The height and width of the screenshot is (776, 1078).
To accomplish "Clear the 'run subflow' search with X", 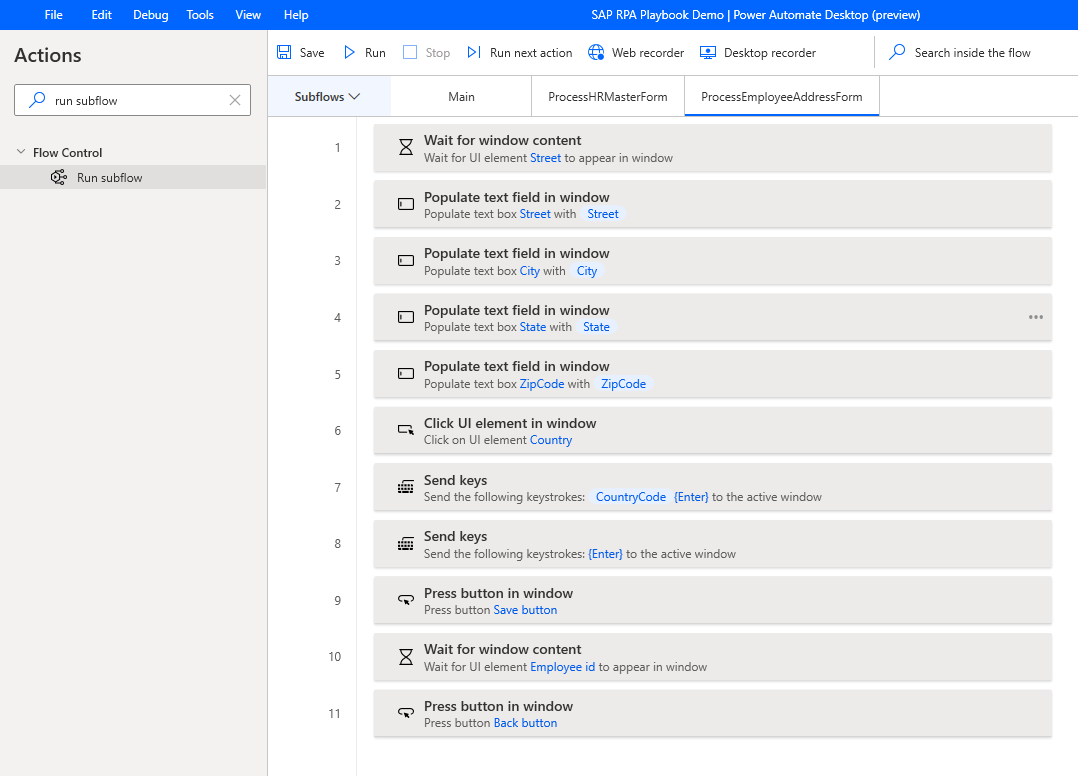I will [x=235, y=100].
